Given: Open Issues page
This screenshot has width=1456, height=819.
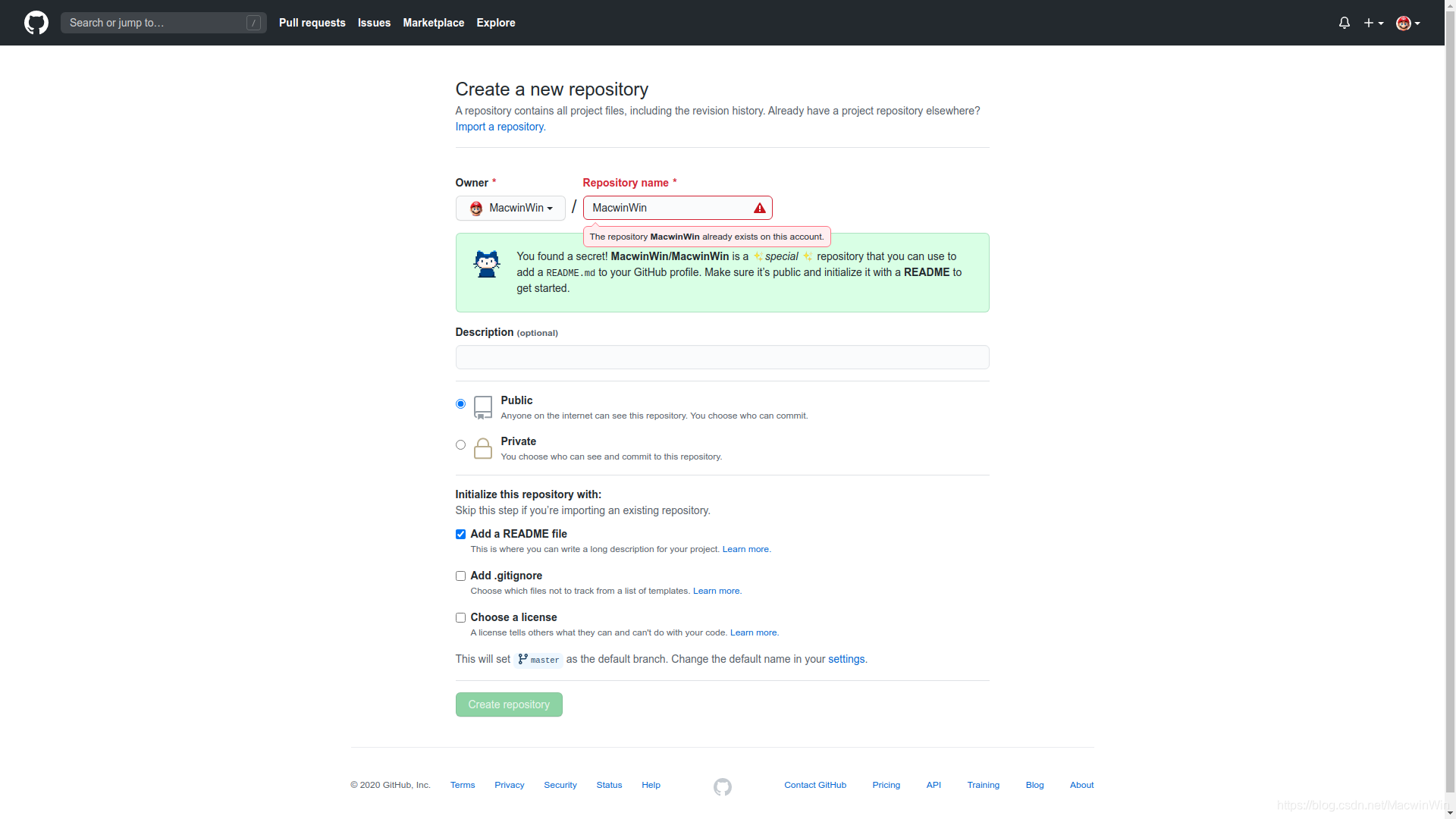Looking at the screenshot, I should click(x=374, y=23).
